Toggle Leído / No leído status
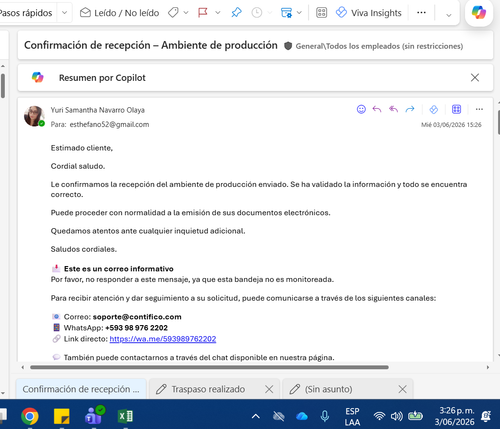Viewport: 500px width, 429px height. click(x=120, y=13)
